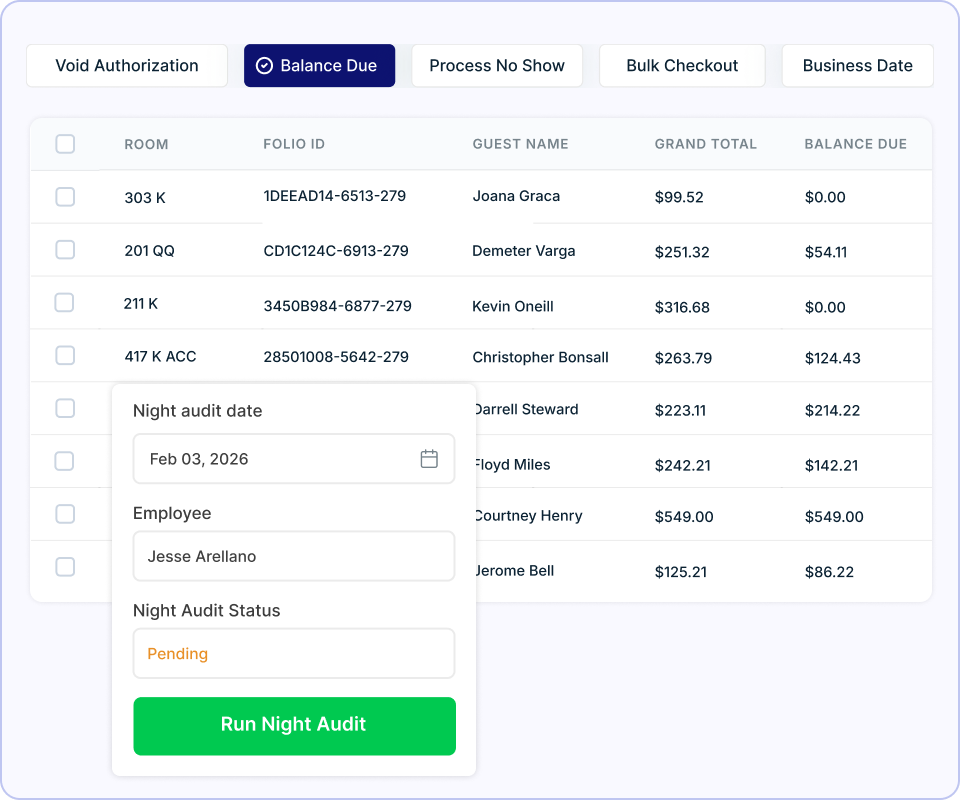This screenshot has height=800, width=960.
Task: Go to the Business Date tab
Action: click(857, 65)
